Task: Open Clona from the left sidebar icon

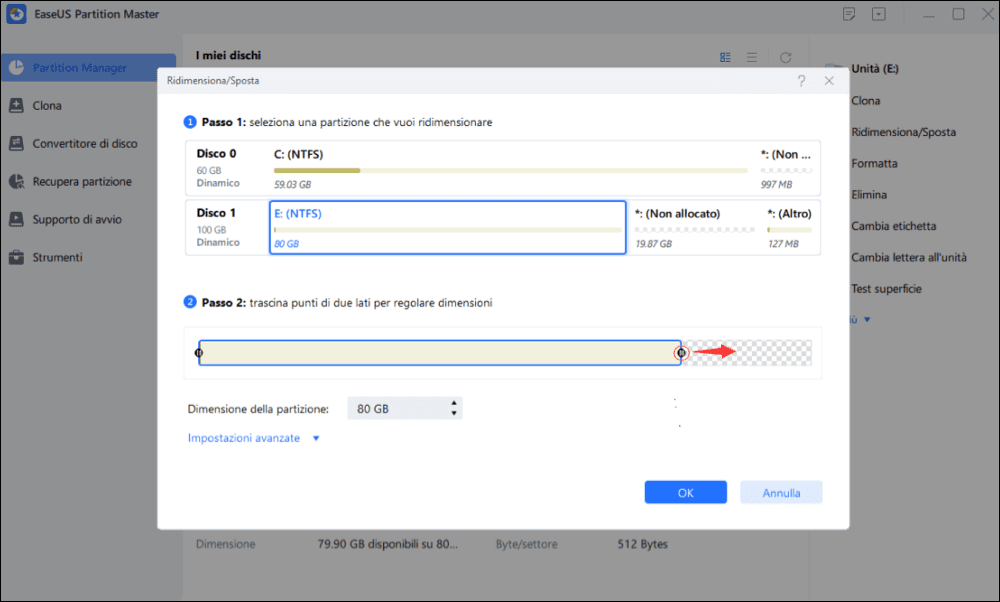Action: pyautogui.click(x=17, y=105)
